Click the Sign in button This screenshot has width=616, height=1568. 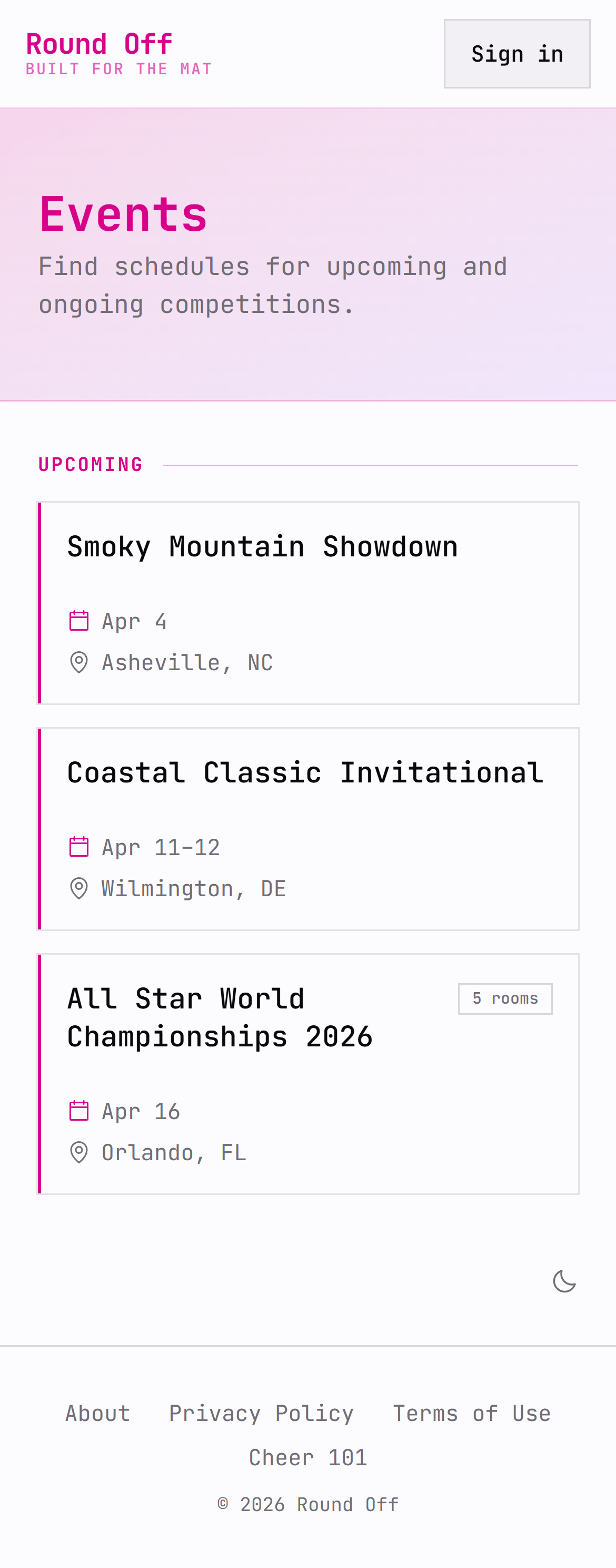[517, 54]
